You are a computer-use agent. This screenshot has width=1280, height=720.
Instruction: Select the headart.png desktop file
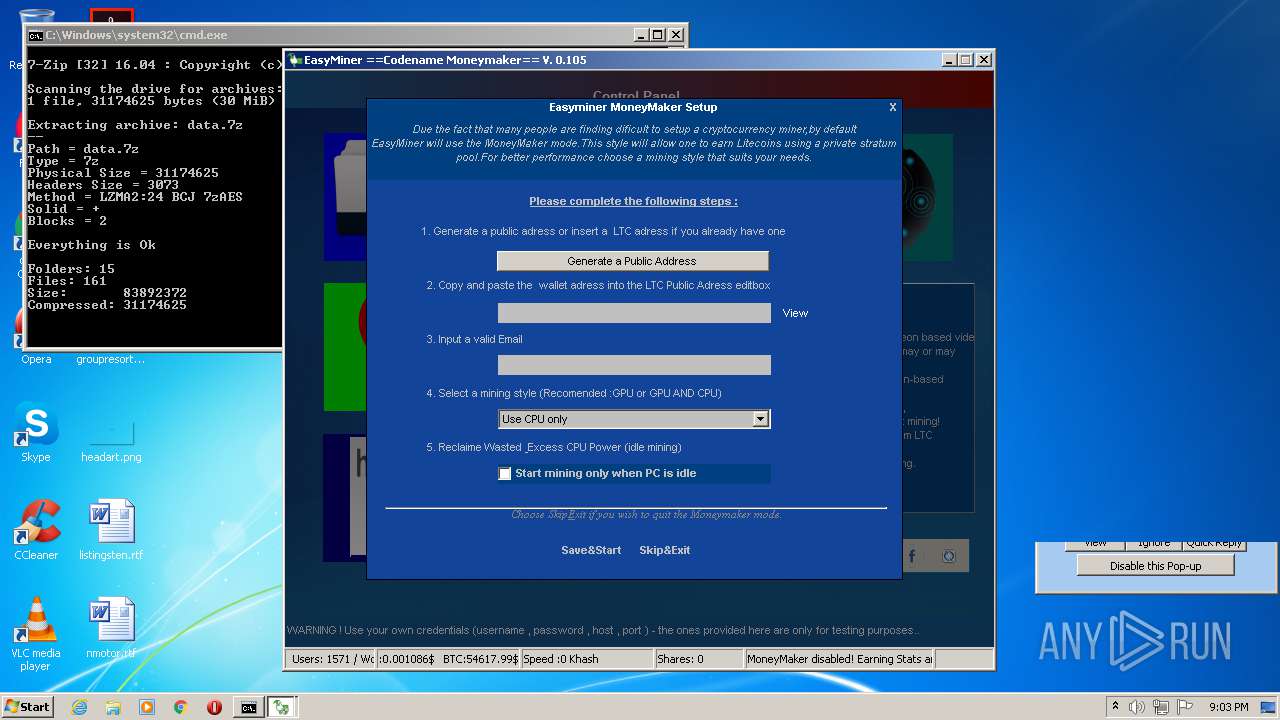point(111,438)
